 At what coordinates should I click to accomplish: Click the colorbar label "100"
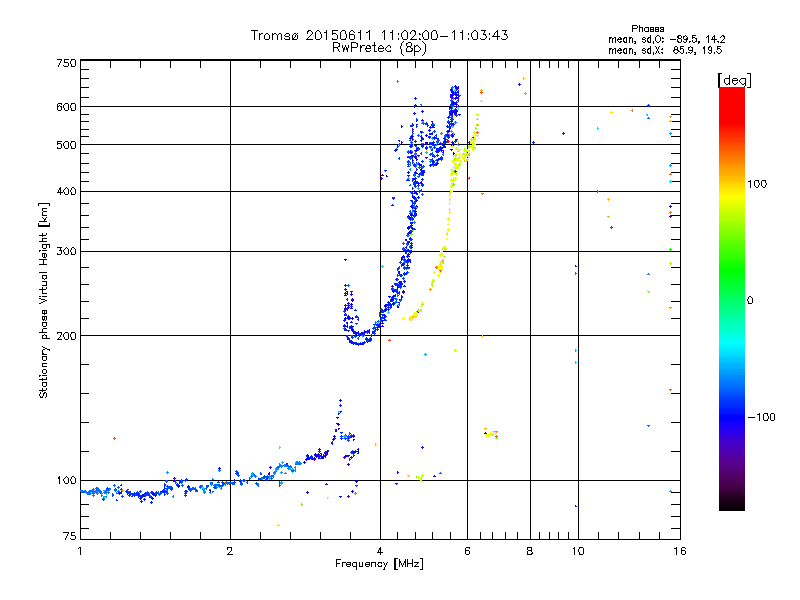[x=757, y=184]
